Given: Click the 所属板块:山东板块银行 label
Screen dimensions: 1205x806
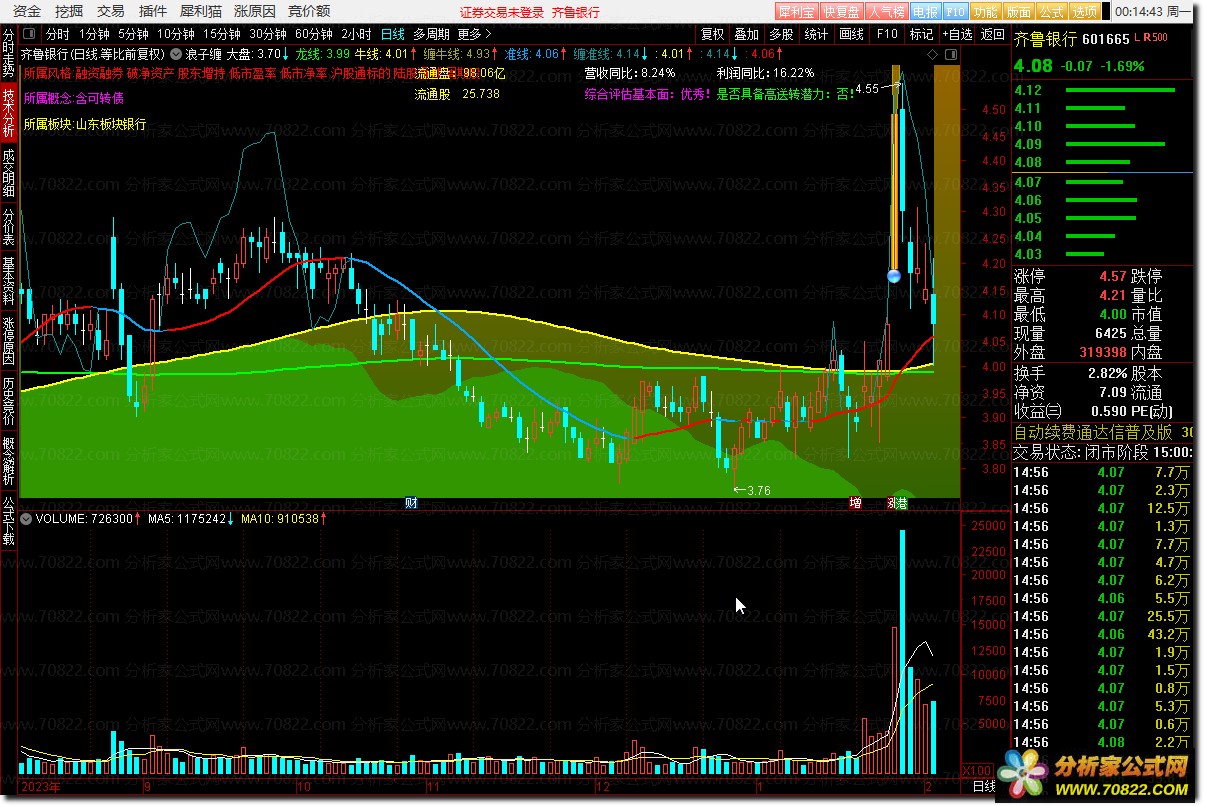Looking at the screenshot, I should (x=84, y=124).
